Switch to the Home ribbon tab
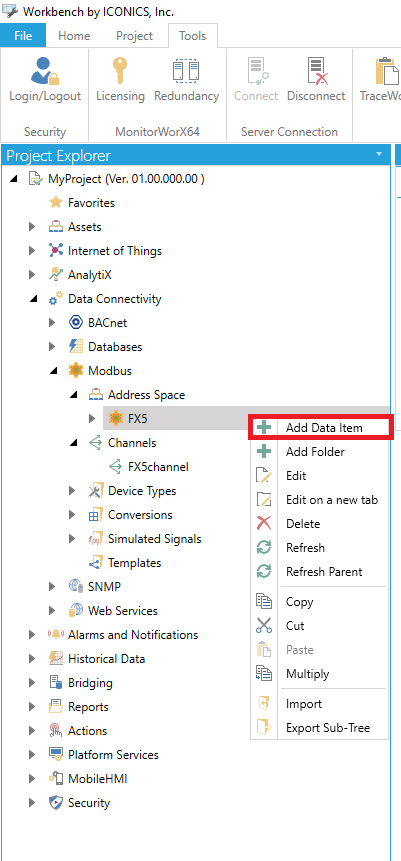The height and width of the screenshot is (861, 401). [x=74, y=36]
